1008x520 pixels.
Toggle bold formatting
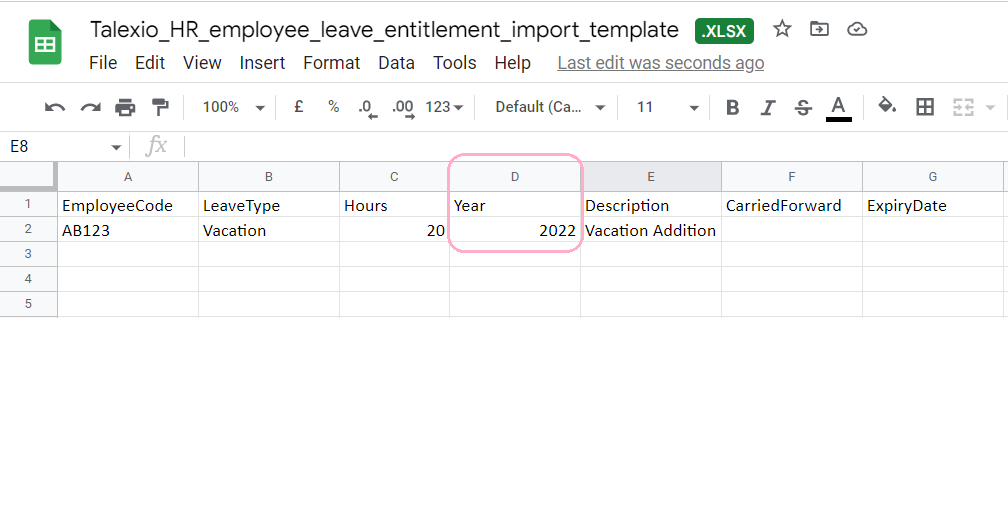[x=732, y=107]
